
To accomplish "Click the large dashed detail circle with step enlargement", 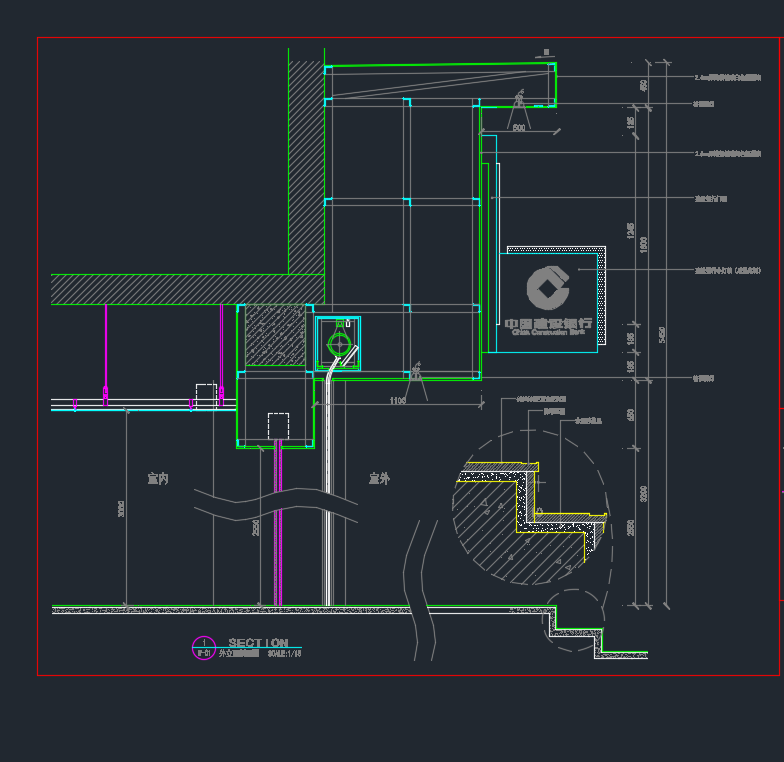I will click(532, 507).
